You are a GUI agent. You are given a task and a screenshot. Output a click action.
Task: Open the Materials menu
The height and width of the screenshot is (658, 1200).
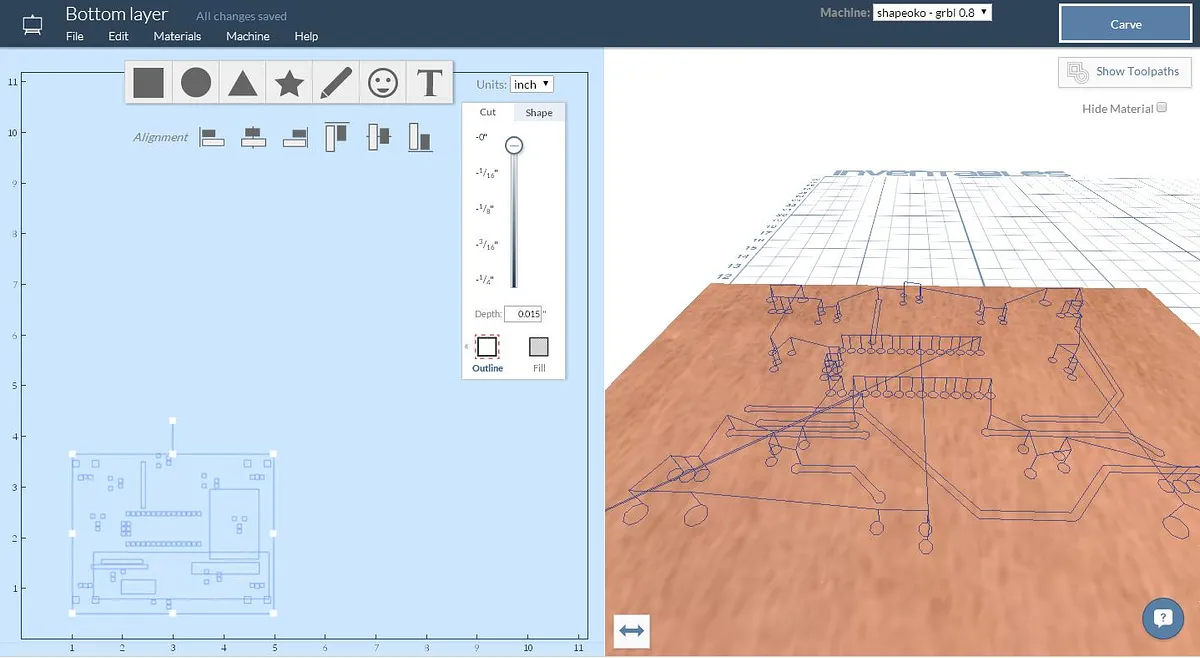tap(177, 36)
